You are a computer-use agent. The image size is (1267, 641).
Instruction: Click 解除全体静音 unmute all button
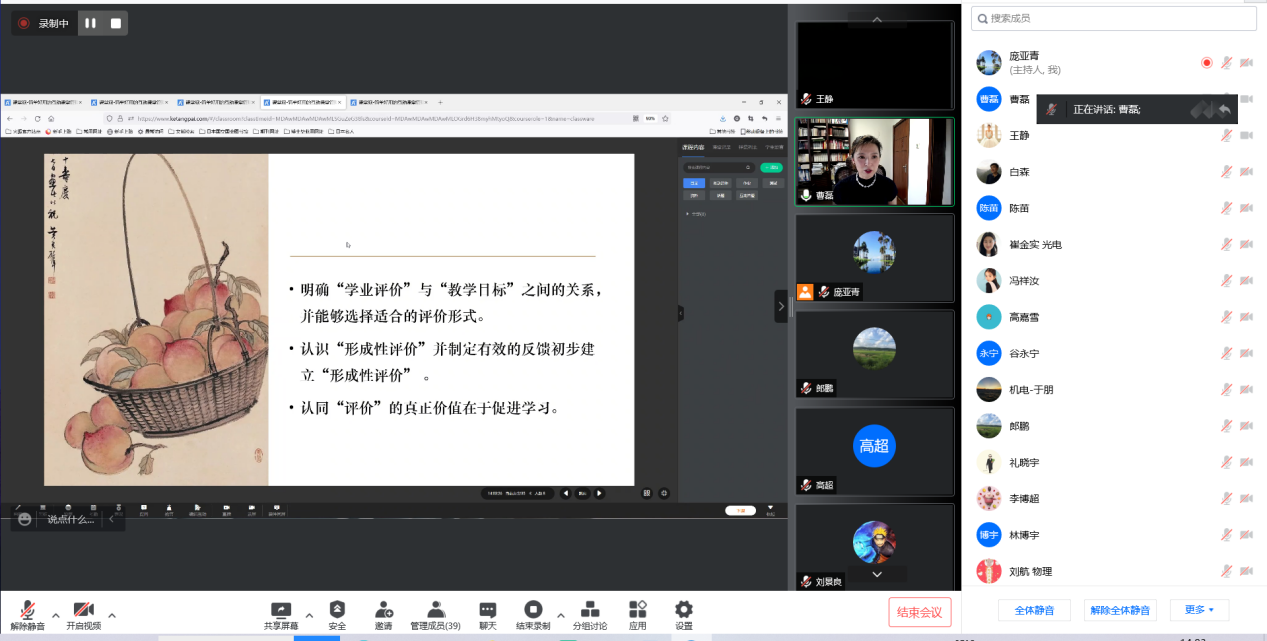[1120, 610]
